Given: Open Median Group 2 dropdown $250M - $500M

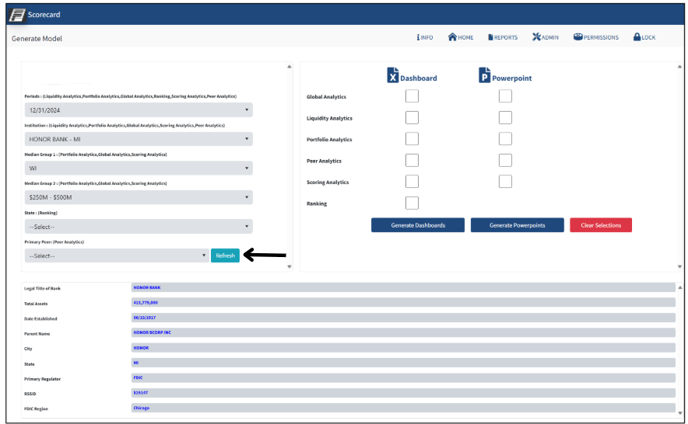Looking at the screenshot, I should click(x=138, y=197).
